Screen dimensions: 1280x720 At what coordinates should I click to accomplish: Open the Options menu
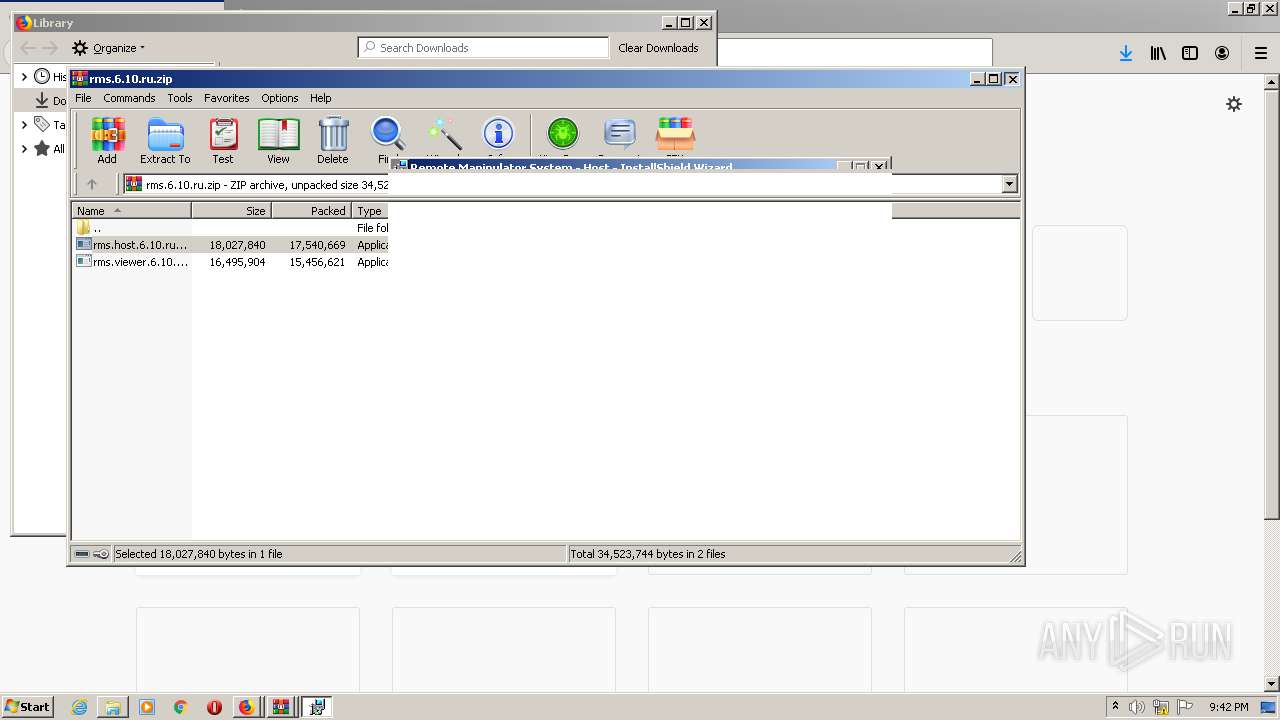(x=280, y=98)
